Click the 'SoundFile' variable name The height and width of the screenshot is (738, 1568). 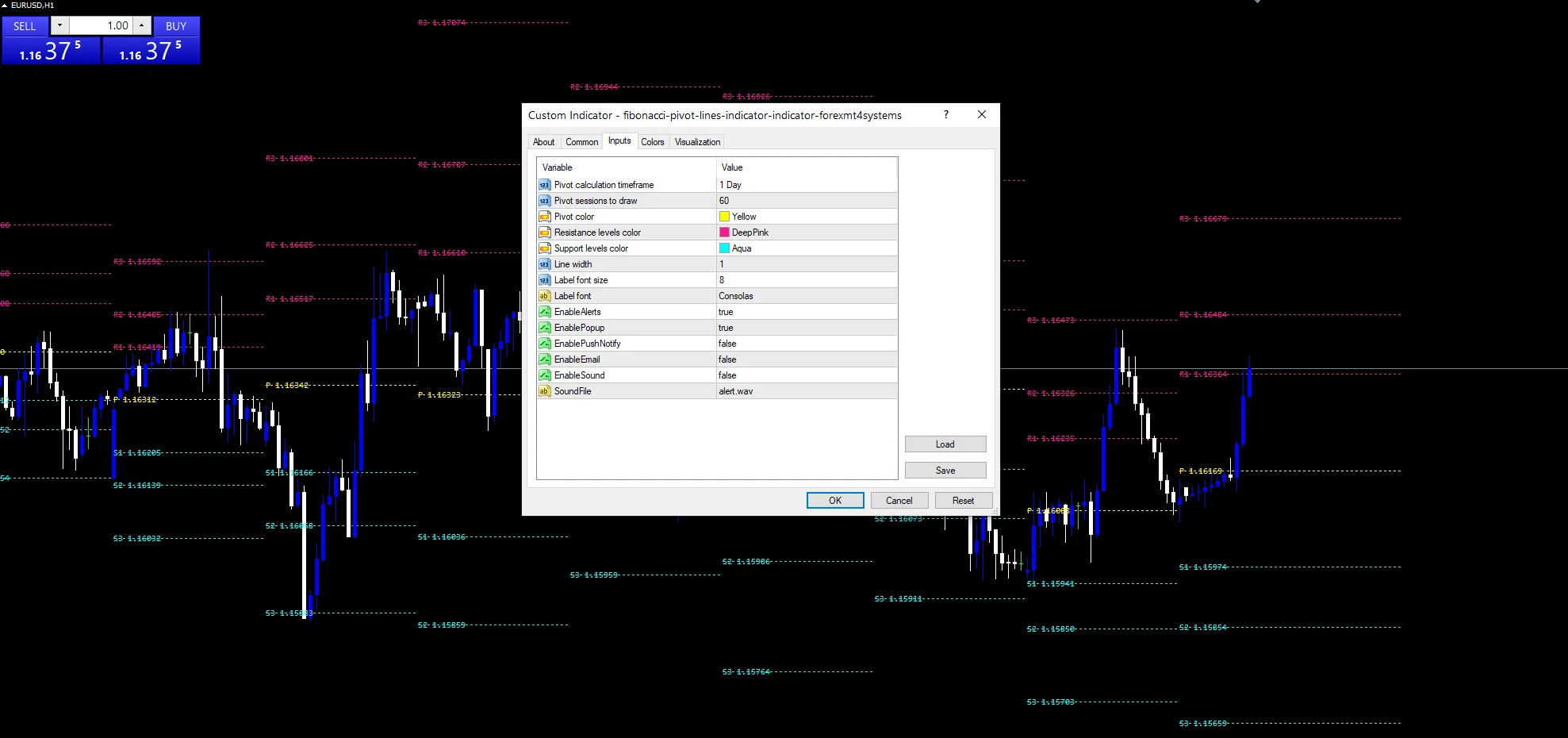pyautogui.click(x=573, y=391)
